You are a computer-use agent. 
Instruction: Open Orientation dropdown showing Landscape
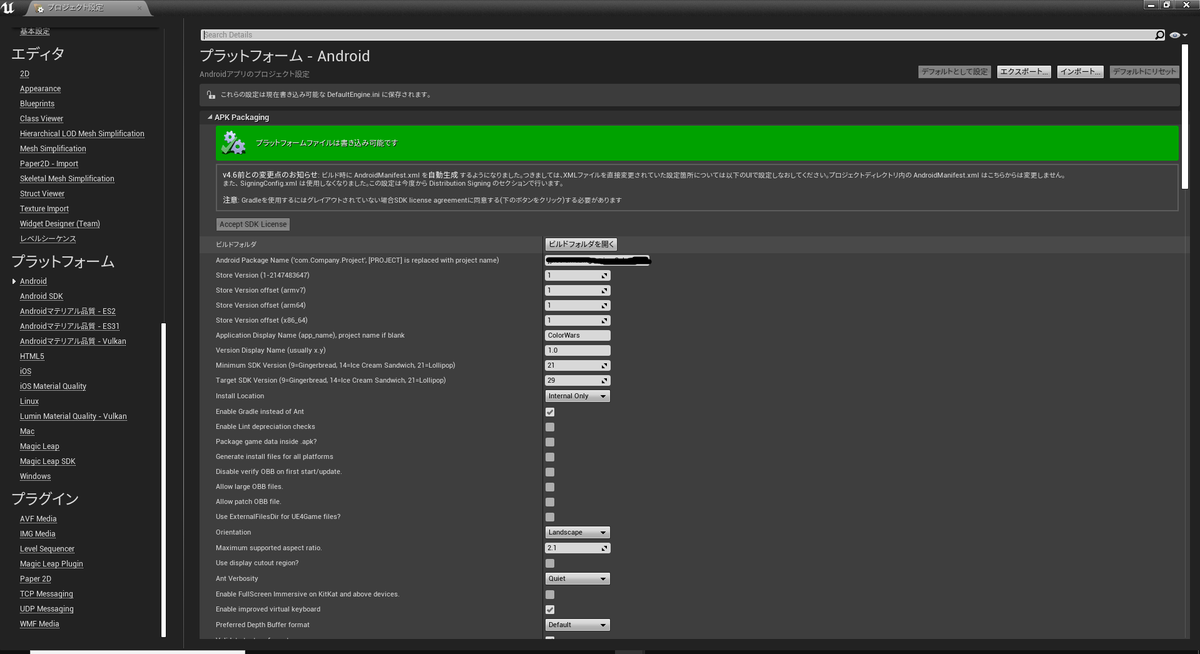pyautogui.click(x=577, y=533)
